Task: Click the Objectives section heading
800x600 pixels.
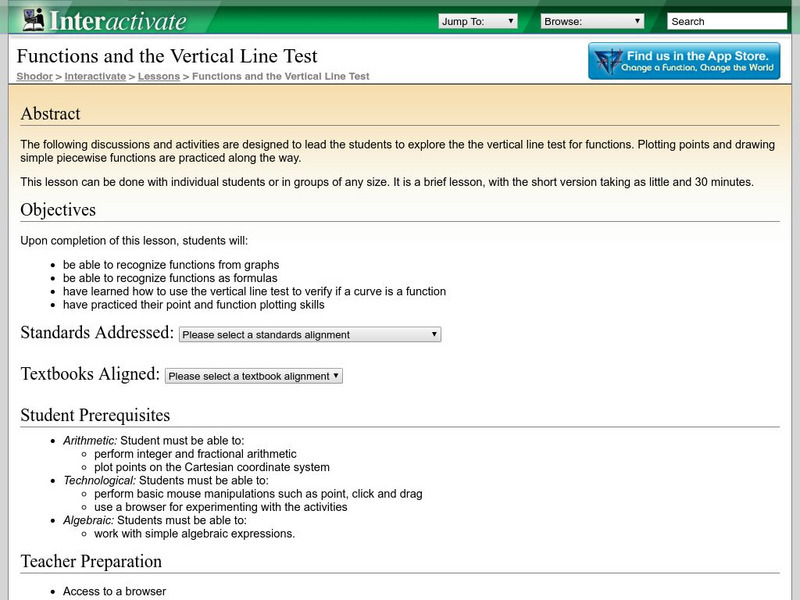Action: pos(58,210)
